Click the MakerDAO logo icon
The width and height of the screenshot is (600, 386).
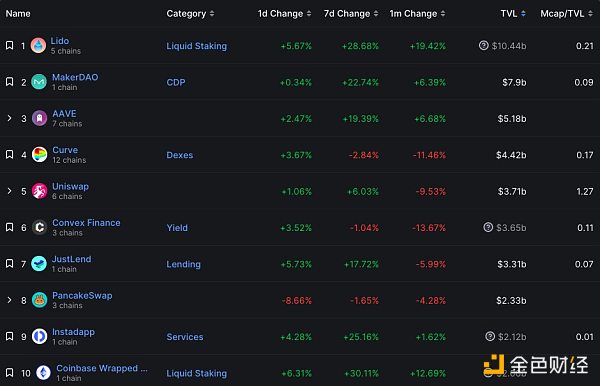[x=39, y=82]
